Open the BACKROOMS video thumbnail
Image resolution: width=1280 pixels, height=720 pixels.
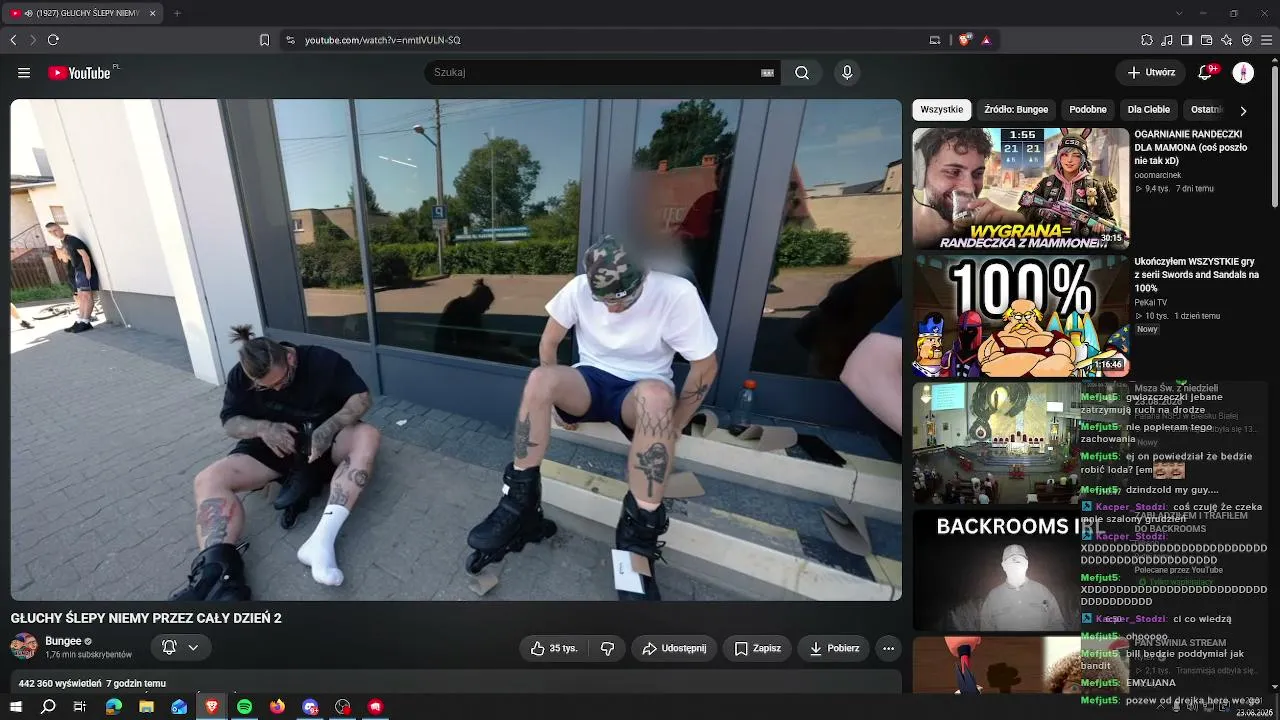point(996,570)
